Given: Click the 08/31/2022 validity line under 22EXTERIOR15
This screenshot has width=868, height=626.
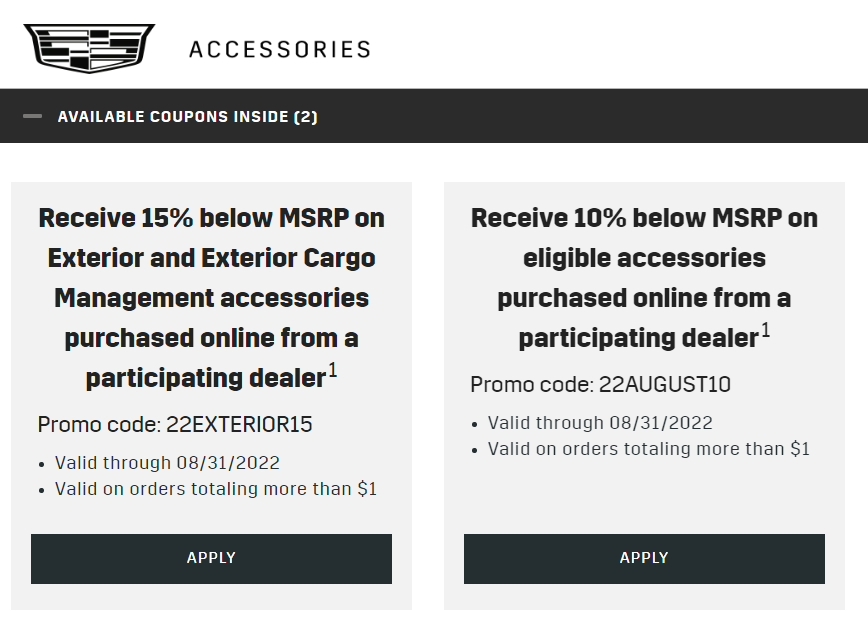Looking at the screenshot, I should tap(167, 463).
